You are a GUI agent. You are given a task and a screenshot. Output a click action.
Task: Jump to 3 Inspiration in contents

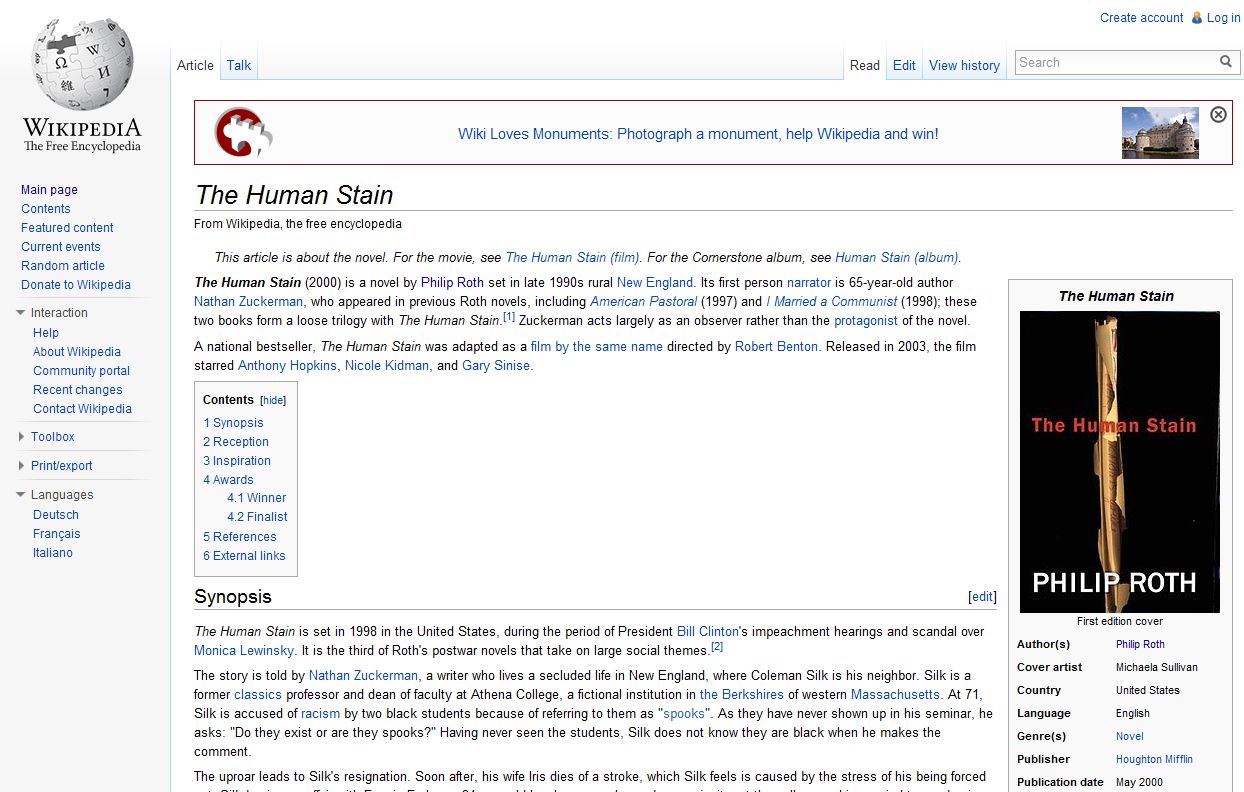(237, 461)
